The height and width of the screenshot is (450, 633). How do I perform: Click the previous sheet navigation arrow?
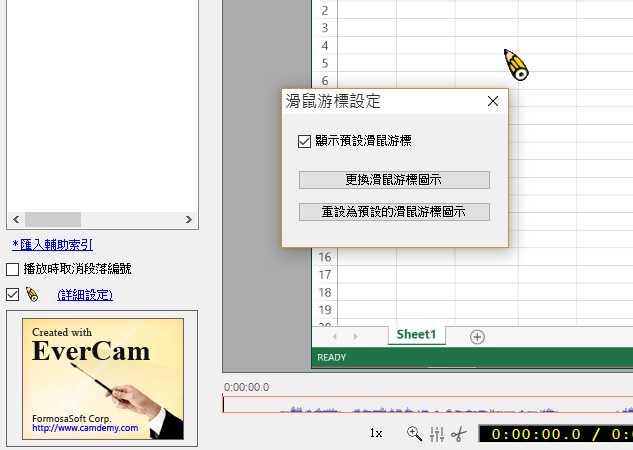click(335, 336)
